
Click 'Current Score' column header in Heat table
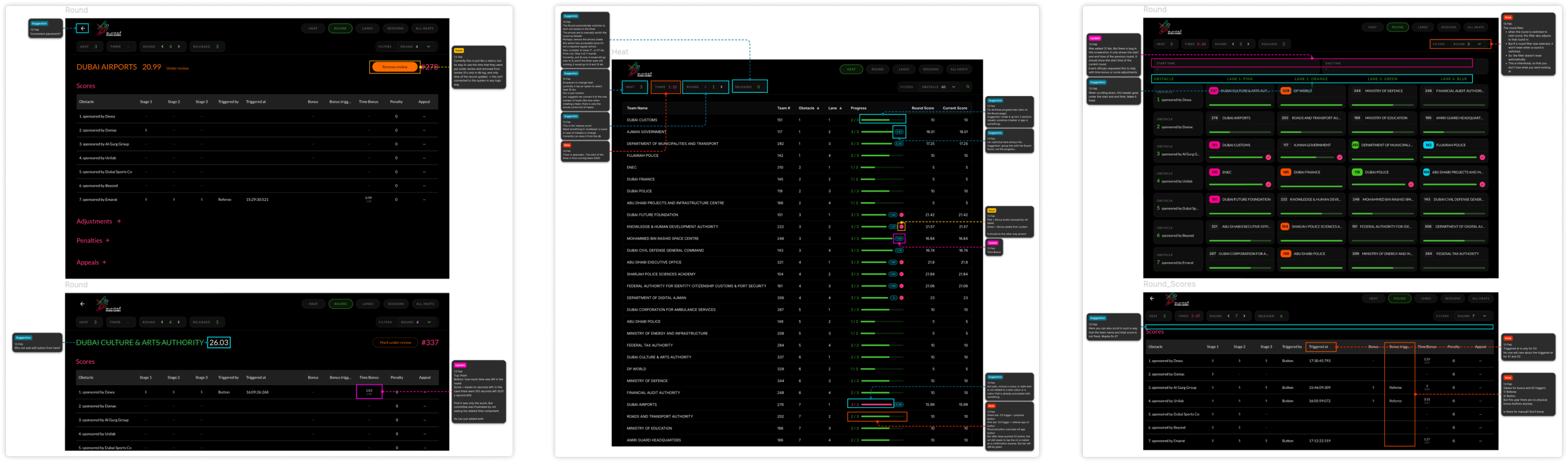pos(954,108)
